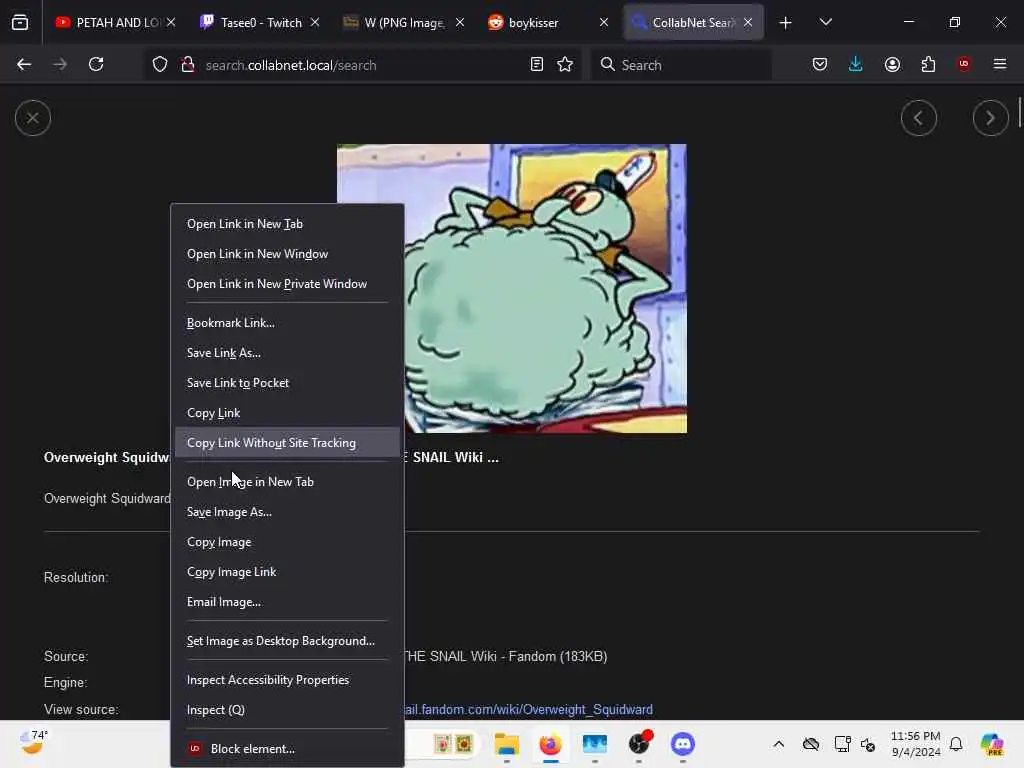Screen dimensions: 1024x768
Task: Click the browser forward arrow
Action: click(60, 64)
